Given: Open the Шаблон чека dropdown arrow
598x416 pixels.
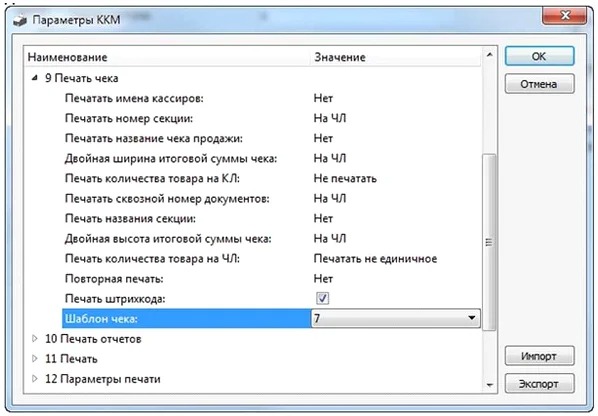Looking at the screenshot, I should [472, 318].
